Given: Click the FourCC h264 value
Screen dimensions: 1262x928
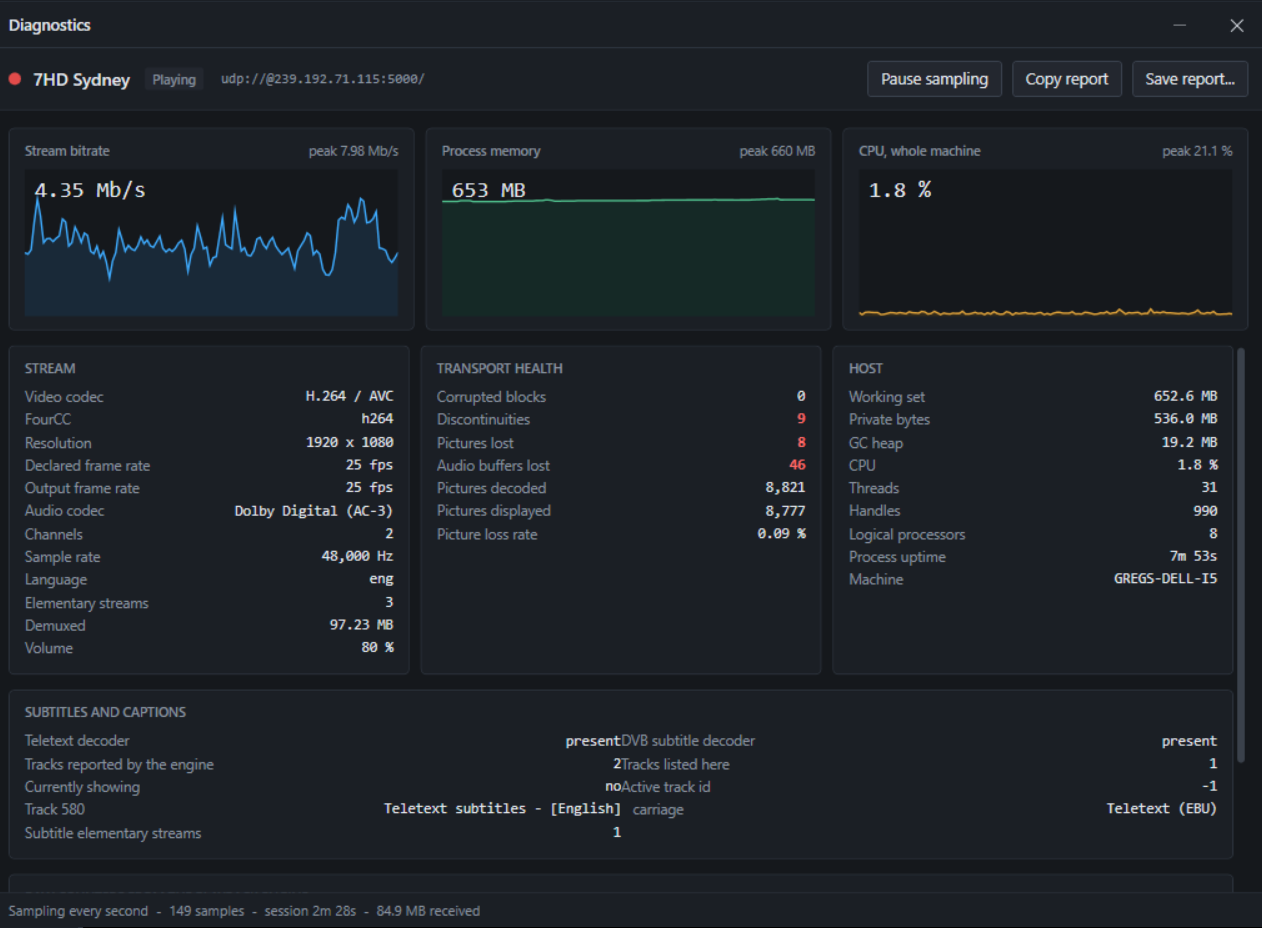Looking at the screenshot, I should (377, 420).
